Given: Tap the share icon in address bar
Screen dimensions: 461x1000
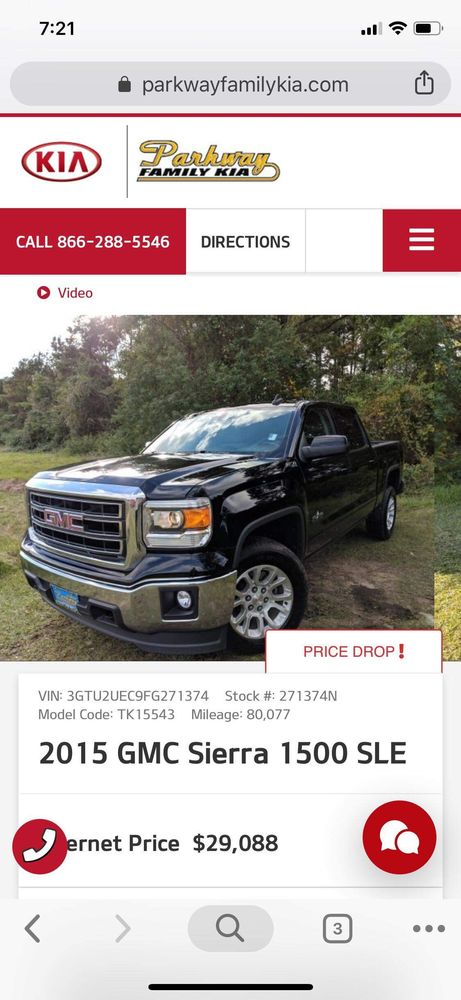Looking at the screenshot, I should (x=424, y=84).
